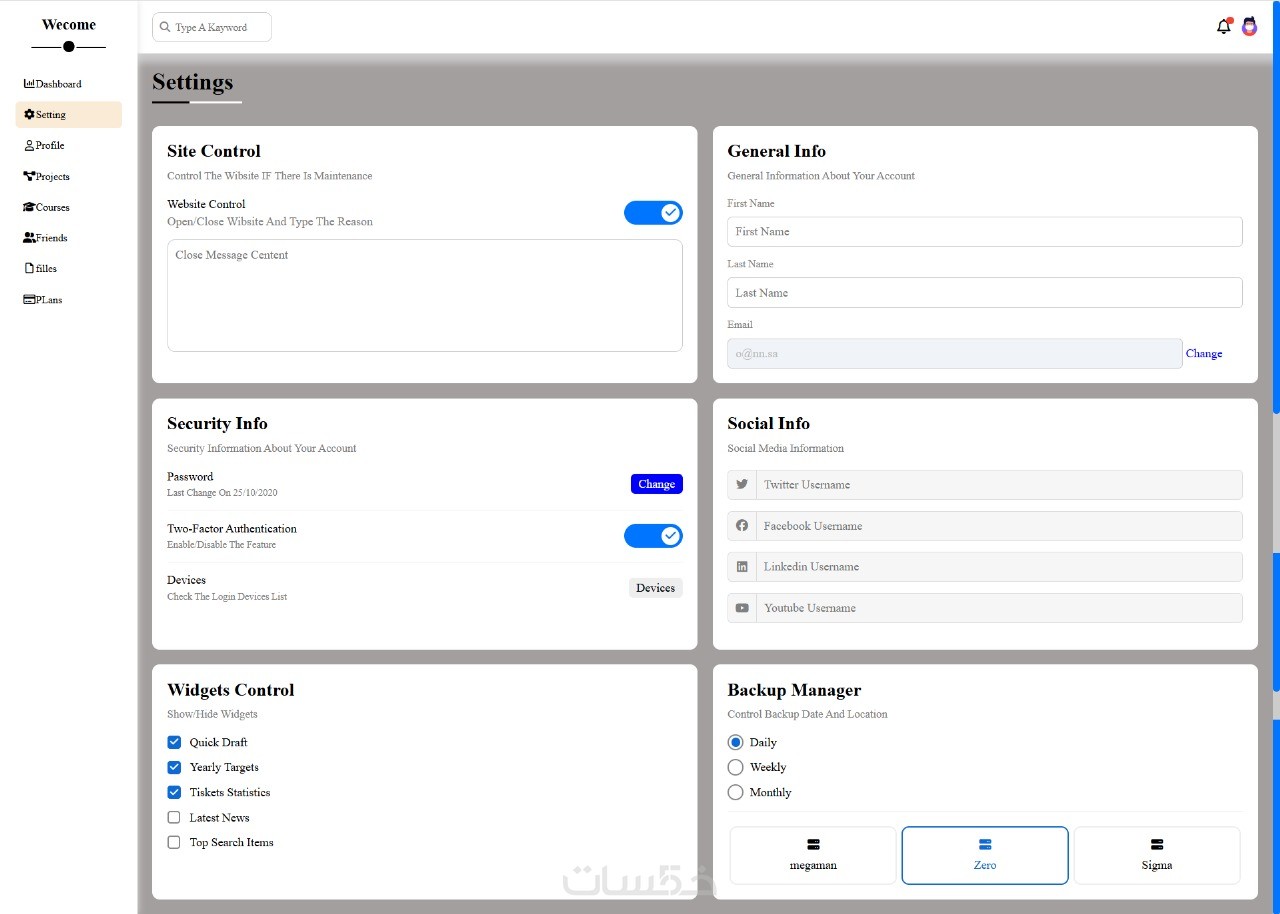Click the server icon above Zero
Image resolution: width=1280 pixels, height=914 pixels.
[985, 845]
